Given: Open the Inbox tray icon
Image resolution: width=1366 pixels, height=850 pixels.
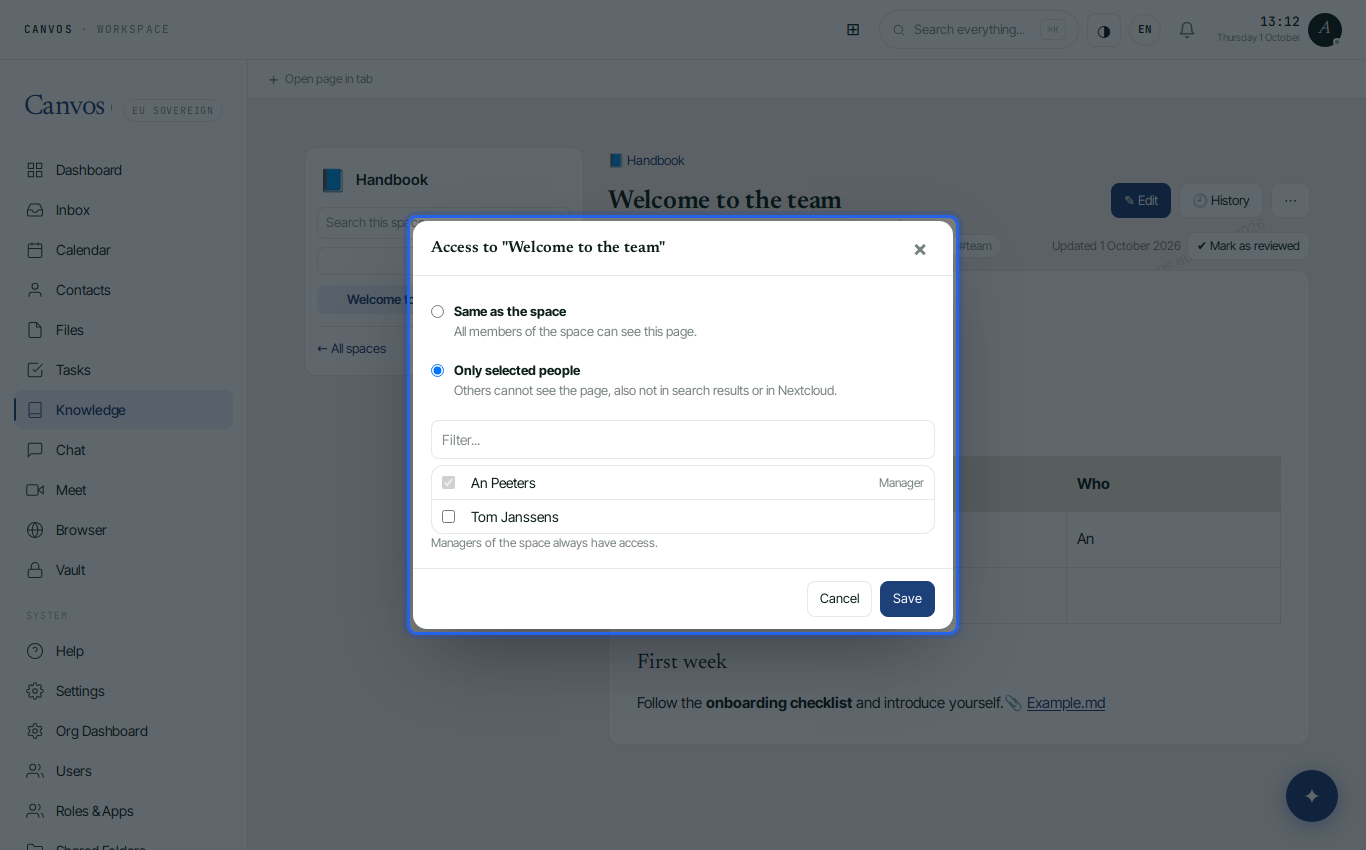Looking at the screenshot, I should pyautogui.click(x=35, y=210).
